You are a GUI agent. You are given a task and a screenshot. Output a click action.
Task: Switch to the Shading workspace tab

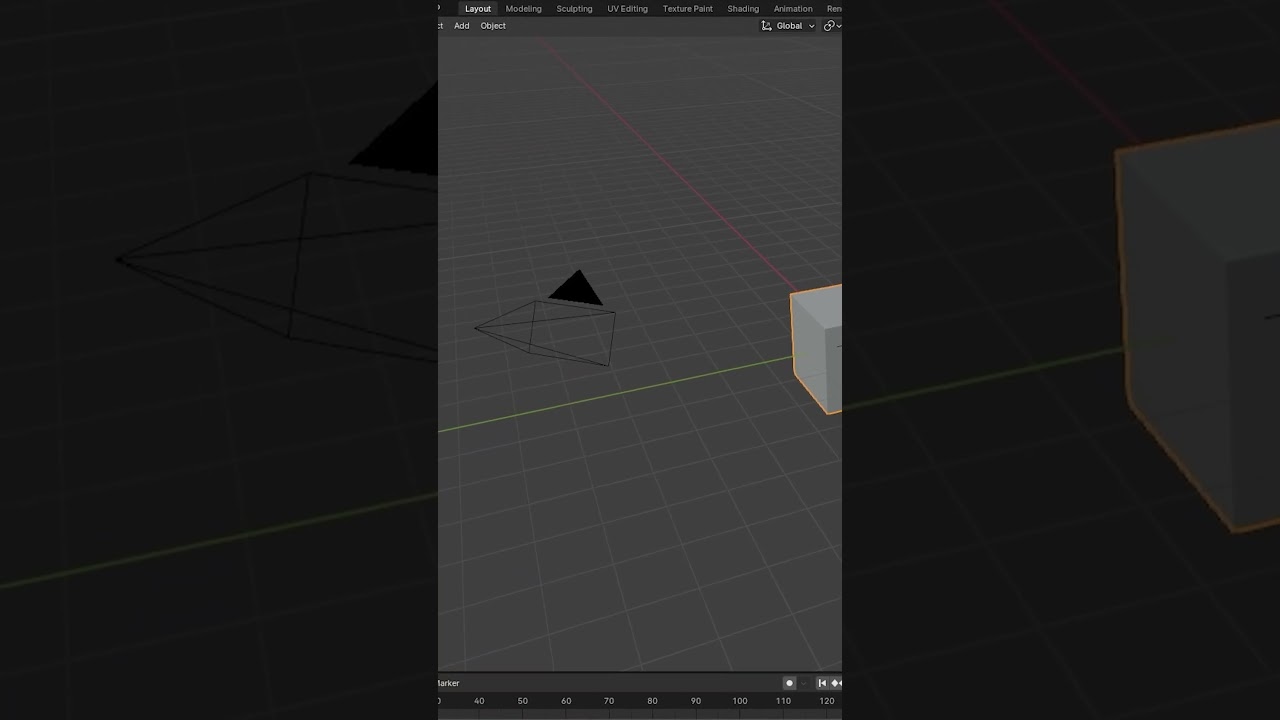click(743, 9)
